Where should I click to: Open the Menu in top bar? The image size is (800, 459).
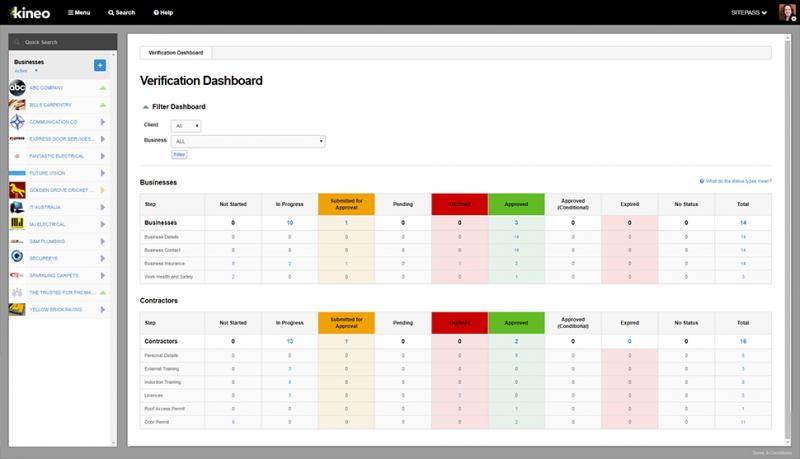(79, 13)
